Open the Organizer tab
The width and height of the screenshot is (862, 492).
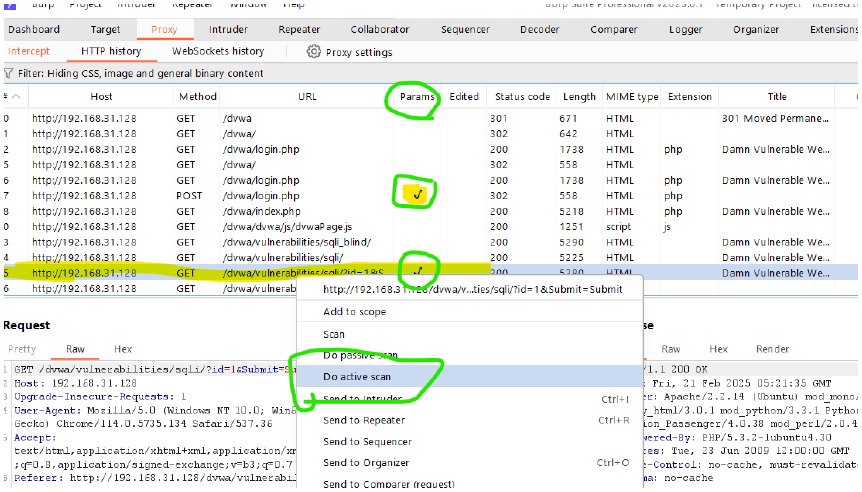pyautogui.click(x=755, y=29)
